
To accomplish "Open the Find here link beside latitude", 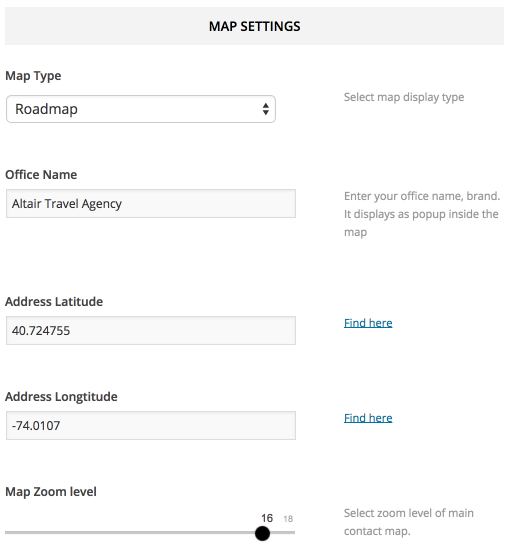I will click(x=368, y=323).
